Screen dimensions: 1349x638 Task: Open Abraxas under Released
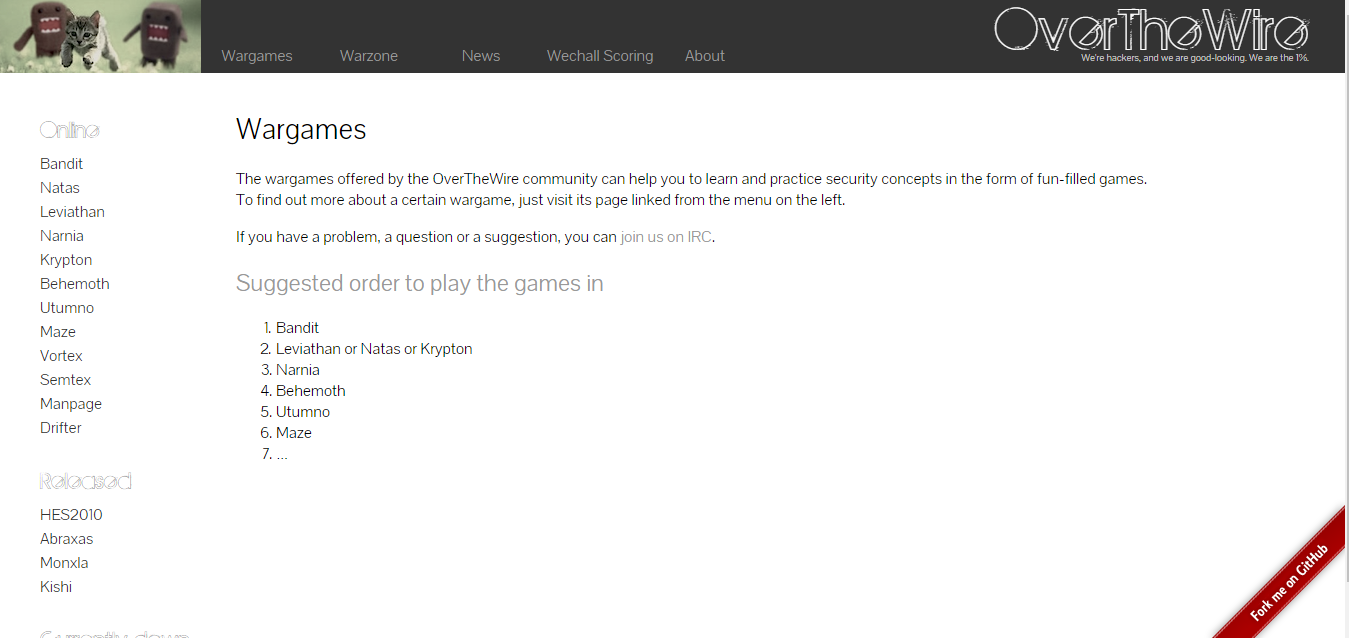click(67, 539)
